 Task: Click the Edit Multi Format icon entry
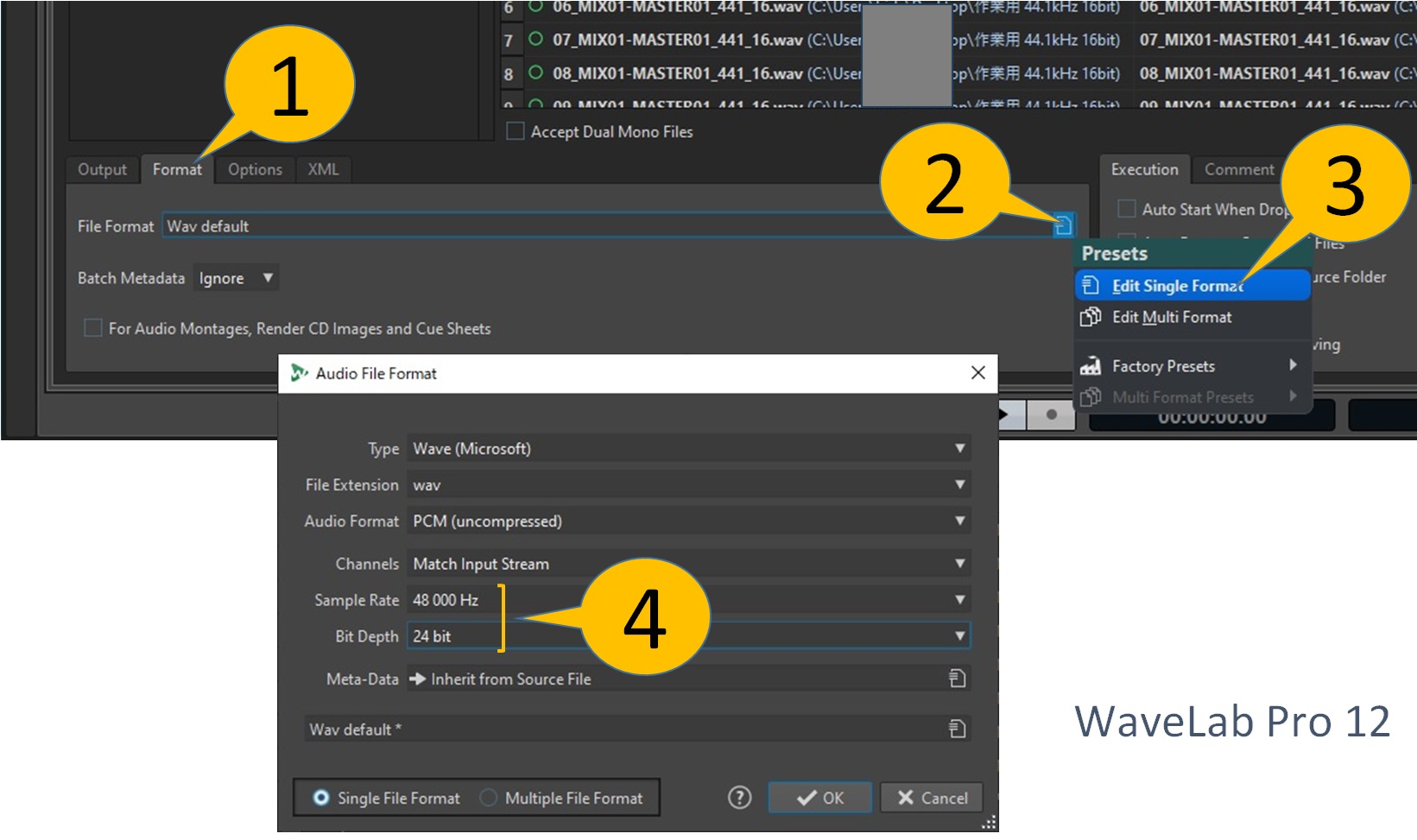coord(1091,317)
